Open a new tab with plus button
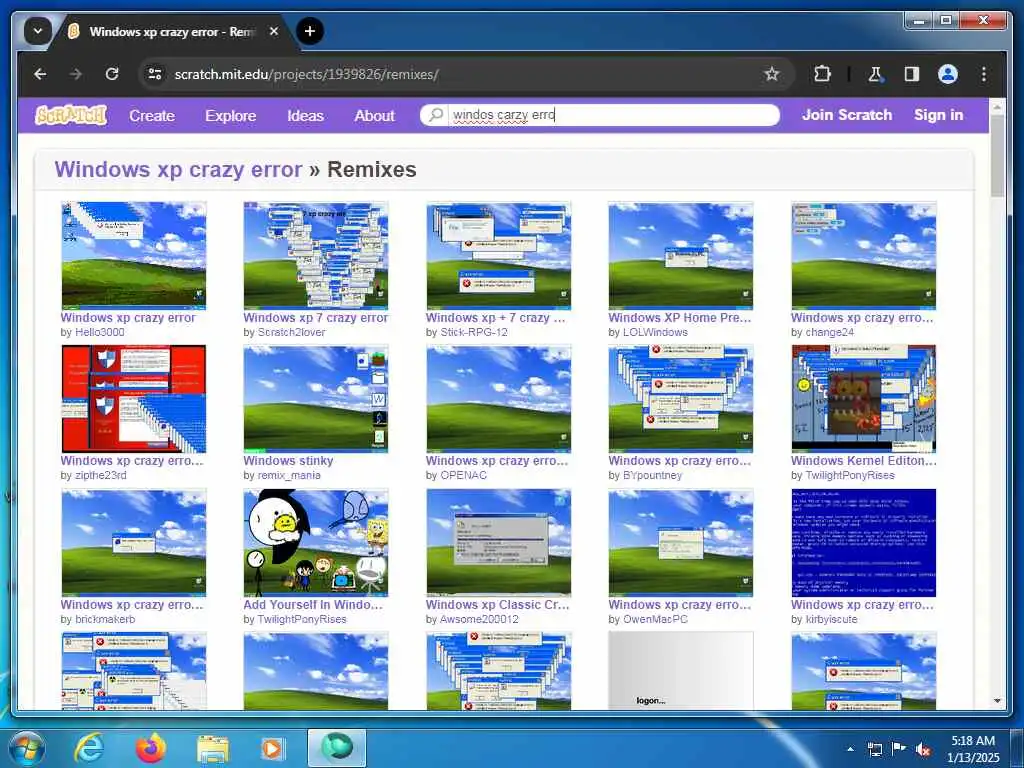 coord(310,31)
